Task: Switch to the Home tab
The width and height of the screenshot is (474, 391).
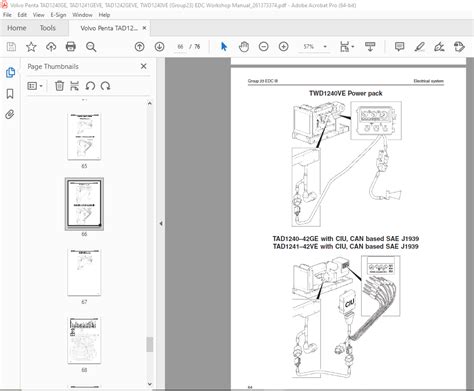Action: tap(17, 28)
